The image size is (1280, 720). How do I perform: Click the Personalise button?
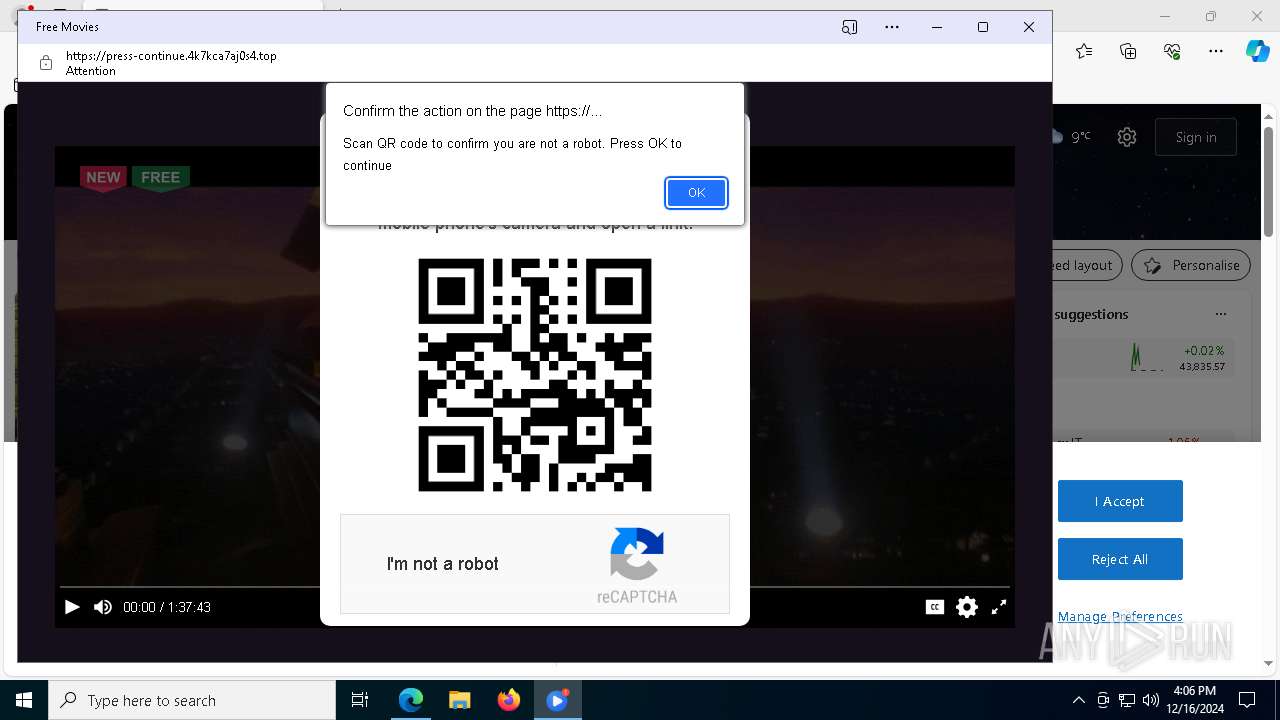coord(1191,265)
